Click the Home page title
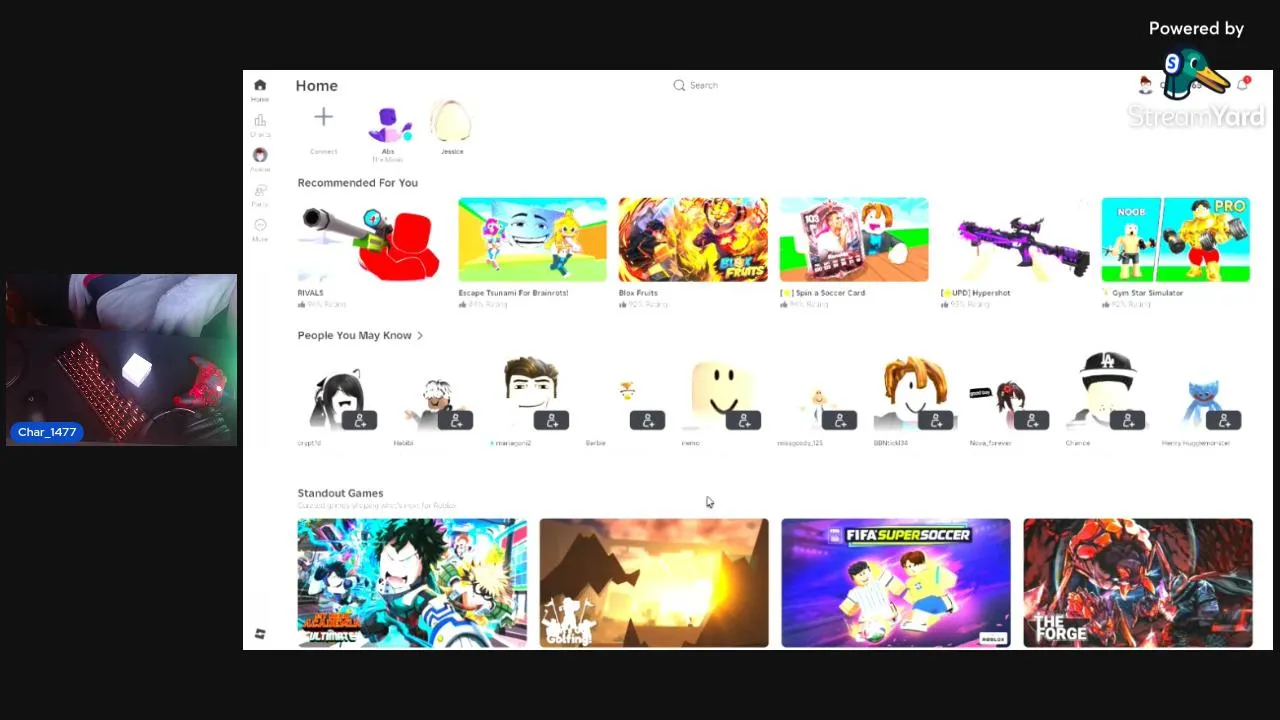 pos(316,86)
